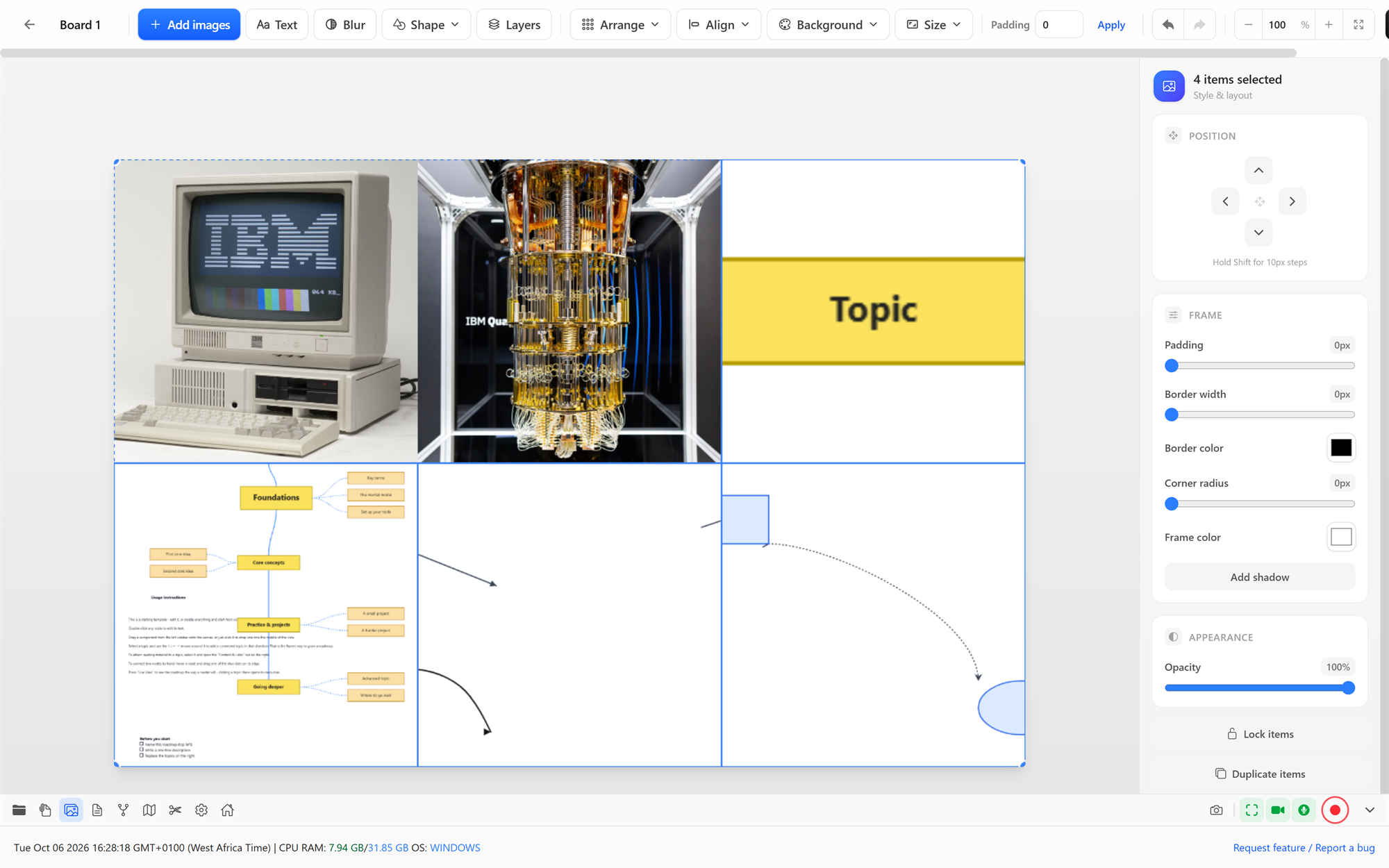Click the red record button
The width and height of the screenshot is (1389, 868).
coord(1334,810)
